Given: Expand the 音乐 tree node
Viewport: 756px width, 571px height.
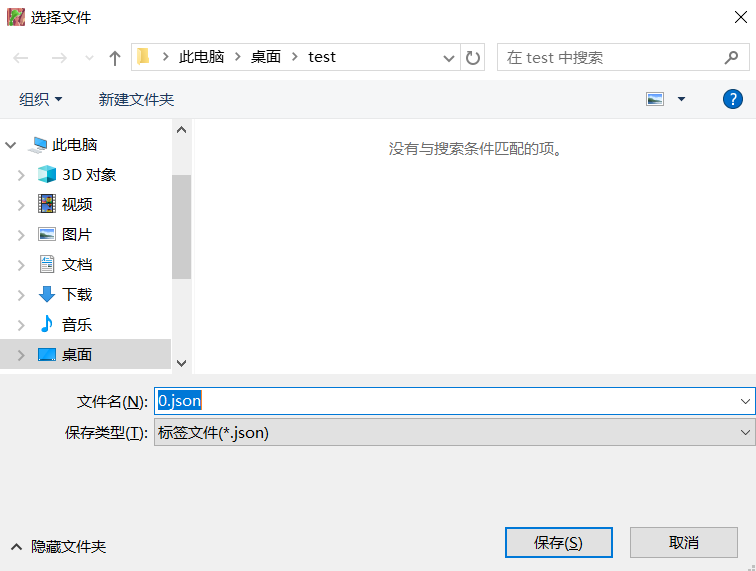Looking at the screenshot, I should 21,325.
